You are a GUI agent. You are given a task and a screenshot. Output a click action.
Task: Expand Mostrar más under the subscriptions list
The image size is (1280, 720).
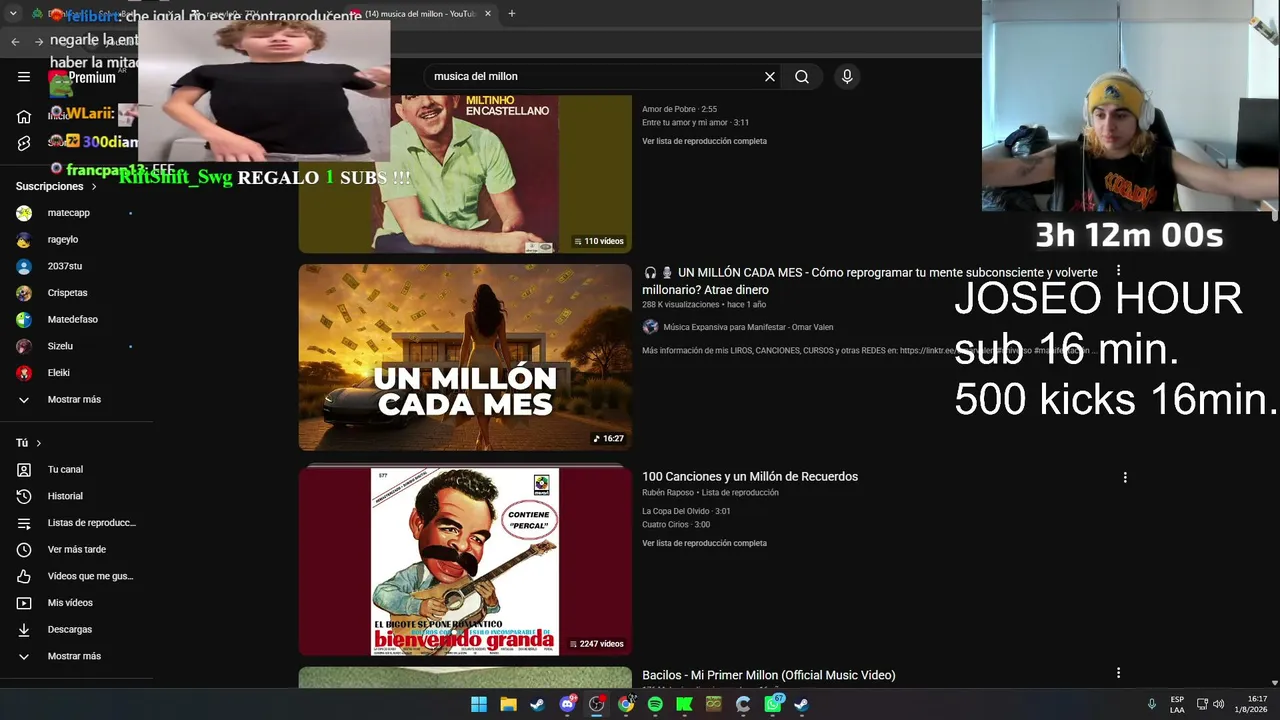(76, 400)
